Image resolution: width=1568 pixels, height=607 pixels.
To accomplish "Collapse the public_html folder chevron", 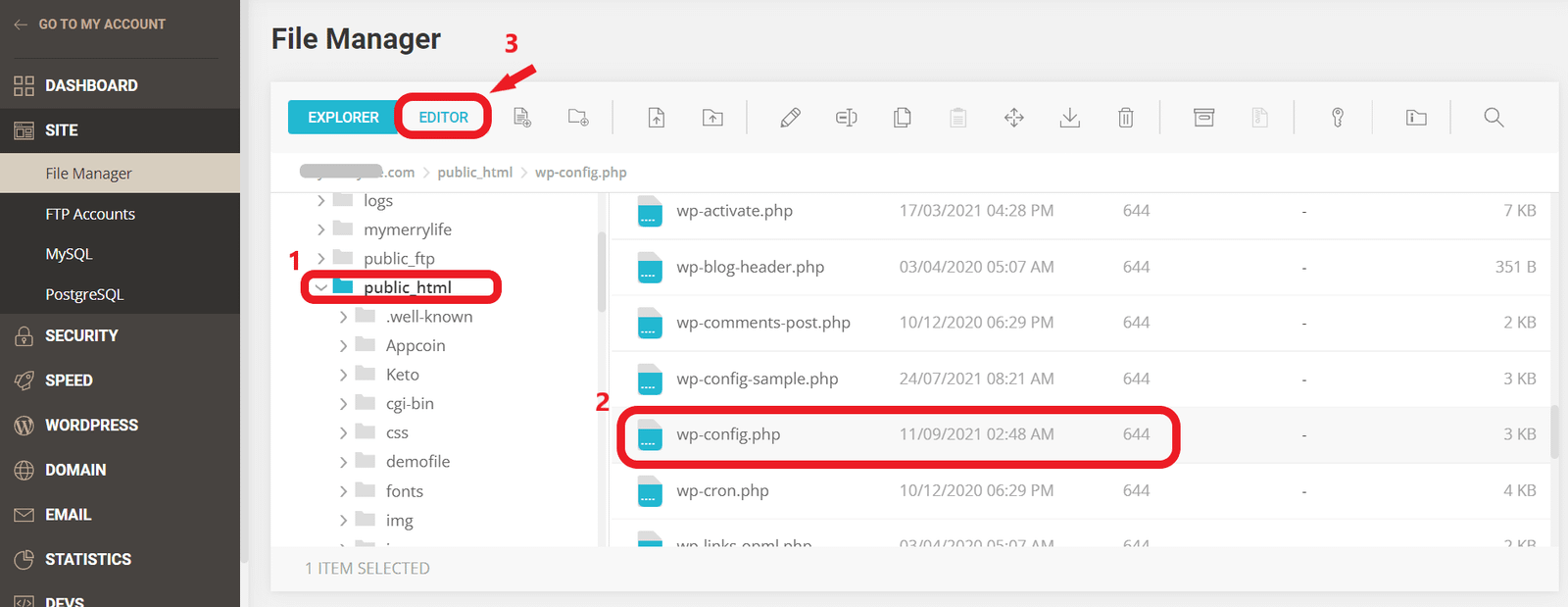I will pos(320,287).
